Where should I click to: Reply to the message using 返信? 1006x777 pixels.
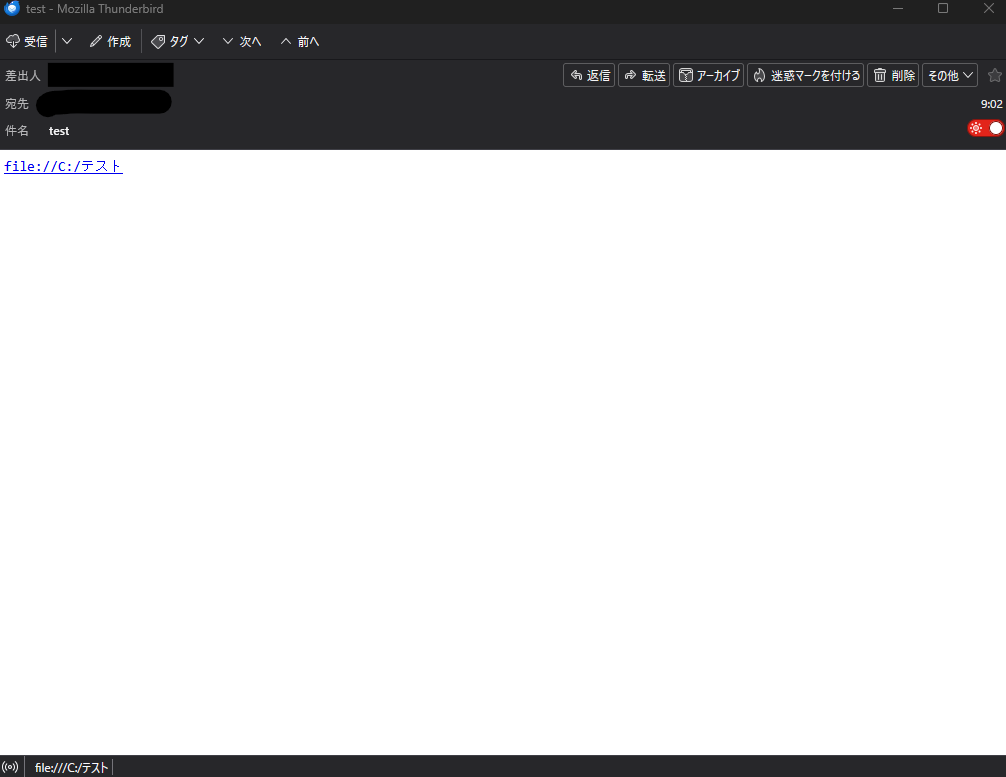click(x=589, y=76)
